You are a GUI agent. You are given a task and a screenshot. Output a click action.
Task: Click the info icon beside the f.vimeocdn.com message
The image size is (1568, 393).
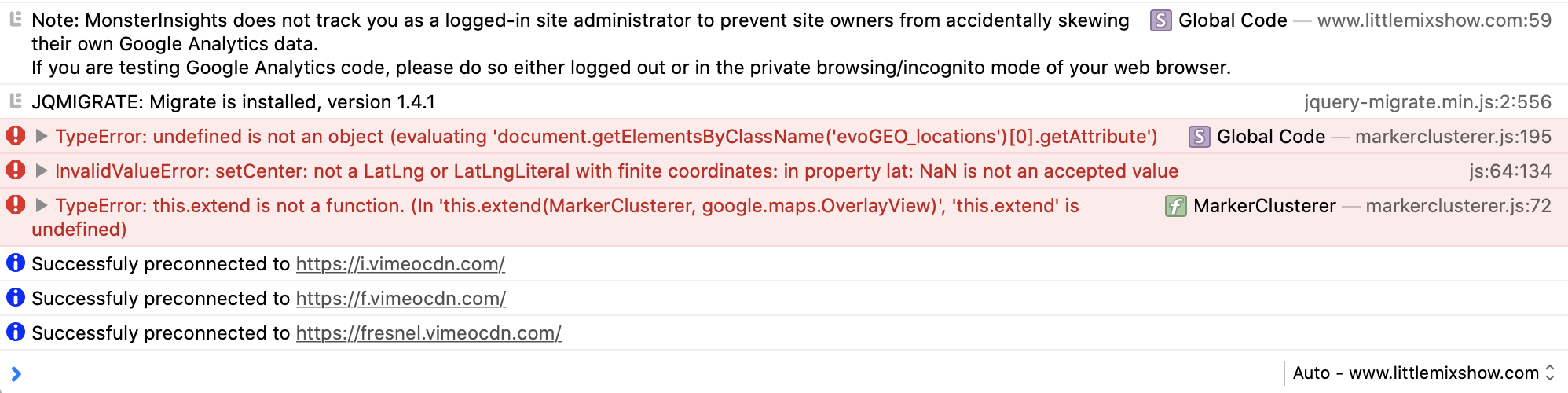16,298
